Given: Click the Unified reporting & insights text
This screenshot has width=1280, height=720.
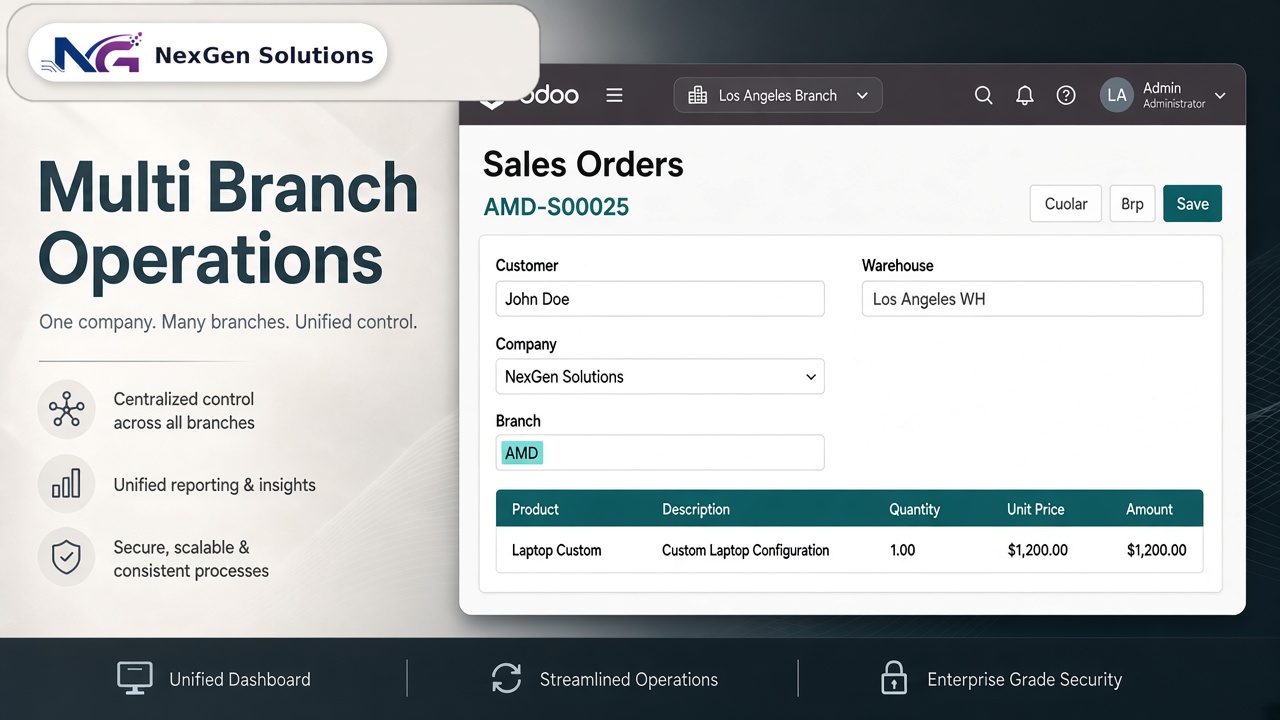Looking at the screenshot, I should click(x=214, y=485).
